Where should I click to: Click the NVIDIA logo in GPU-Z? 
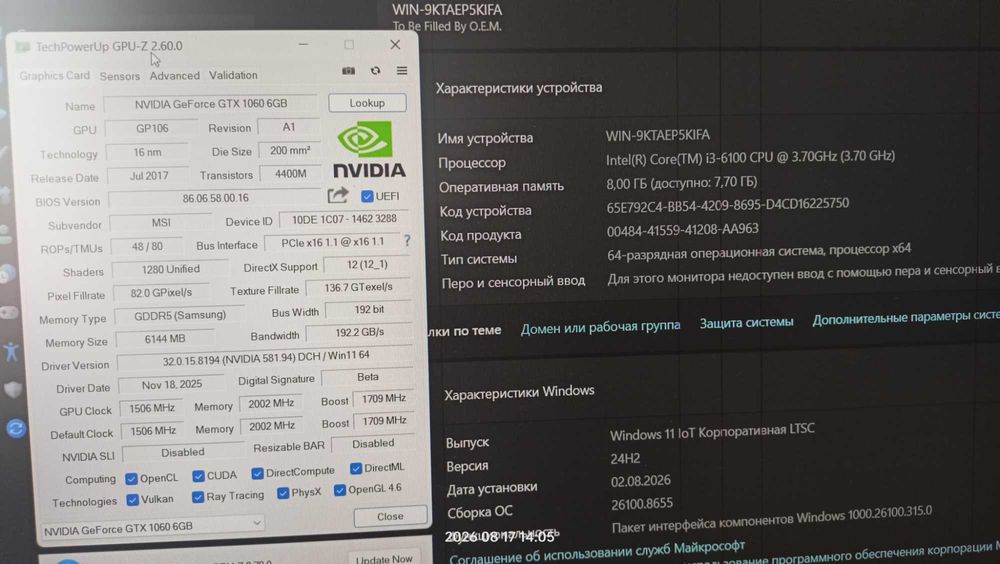(x=369, y=150)
